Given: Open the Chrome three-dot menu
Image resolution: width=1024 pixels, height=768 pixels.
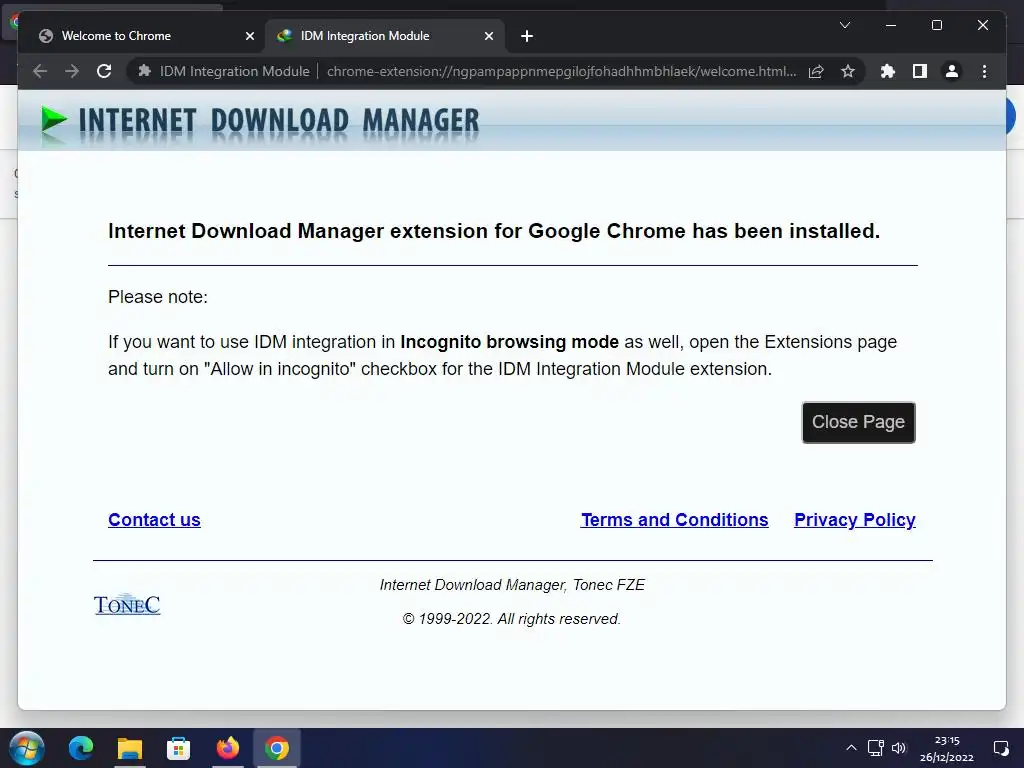Looking at the screenshot, I should [984, 71].
